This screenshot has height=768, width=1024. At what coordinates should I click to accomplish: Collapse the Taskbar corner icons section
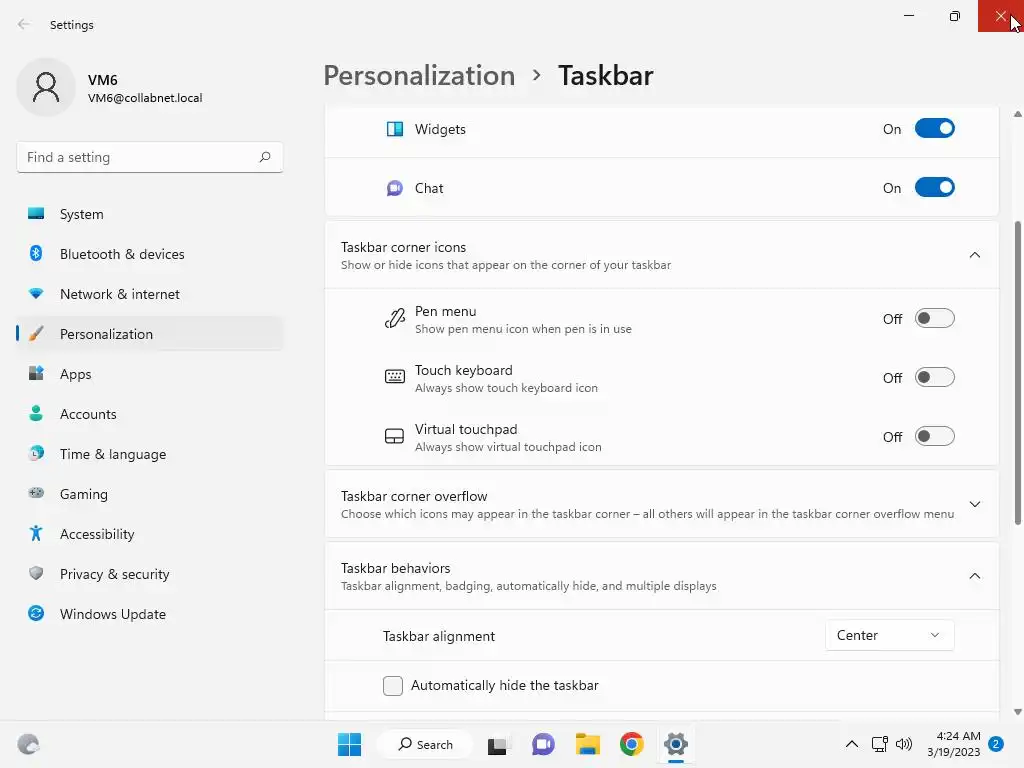(x=974, y=255)
